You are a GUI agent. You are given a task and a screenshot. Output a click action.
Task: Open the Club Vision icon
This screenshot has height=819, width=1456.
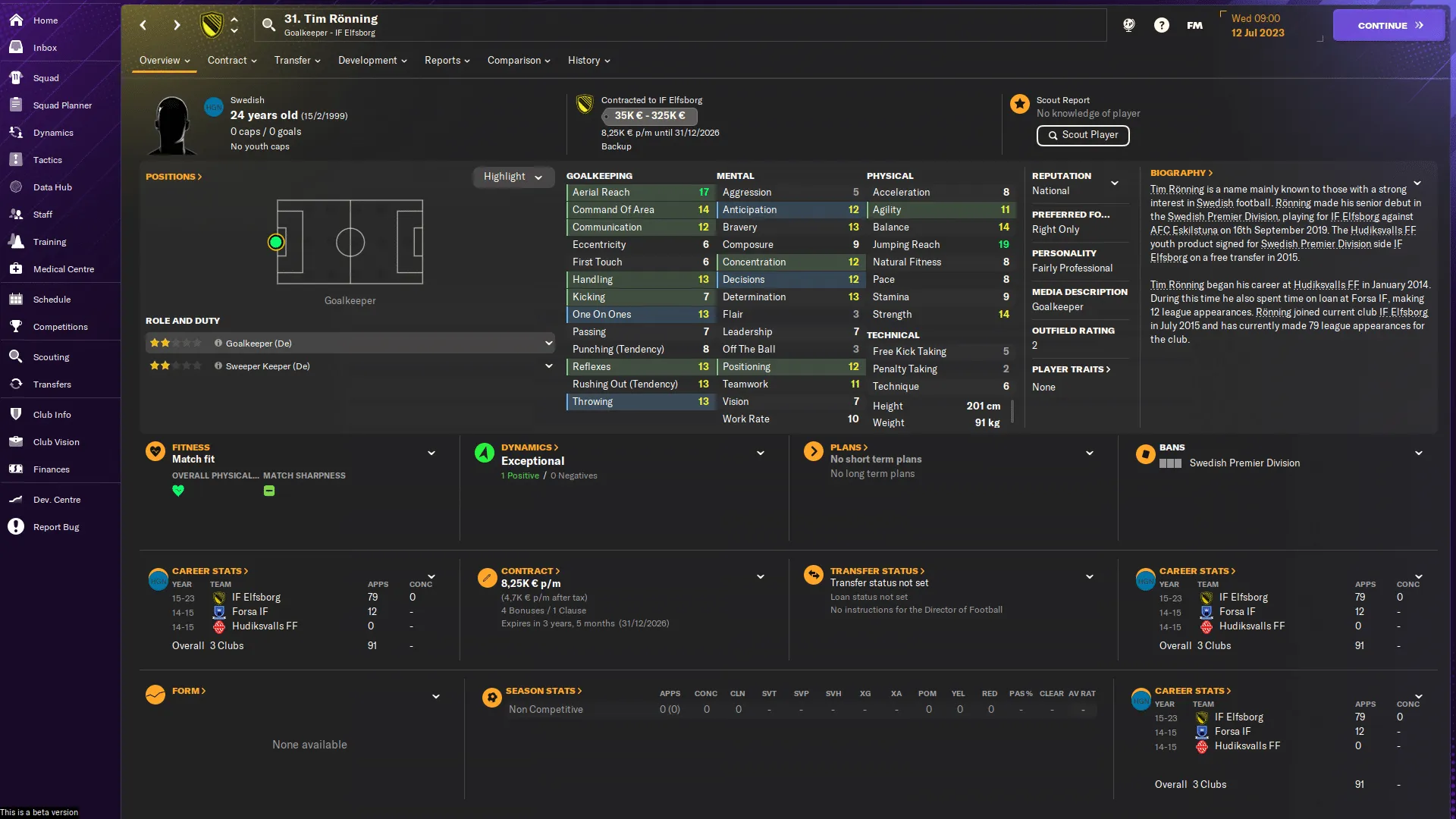click(16, 442)
